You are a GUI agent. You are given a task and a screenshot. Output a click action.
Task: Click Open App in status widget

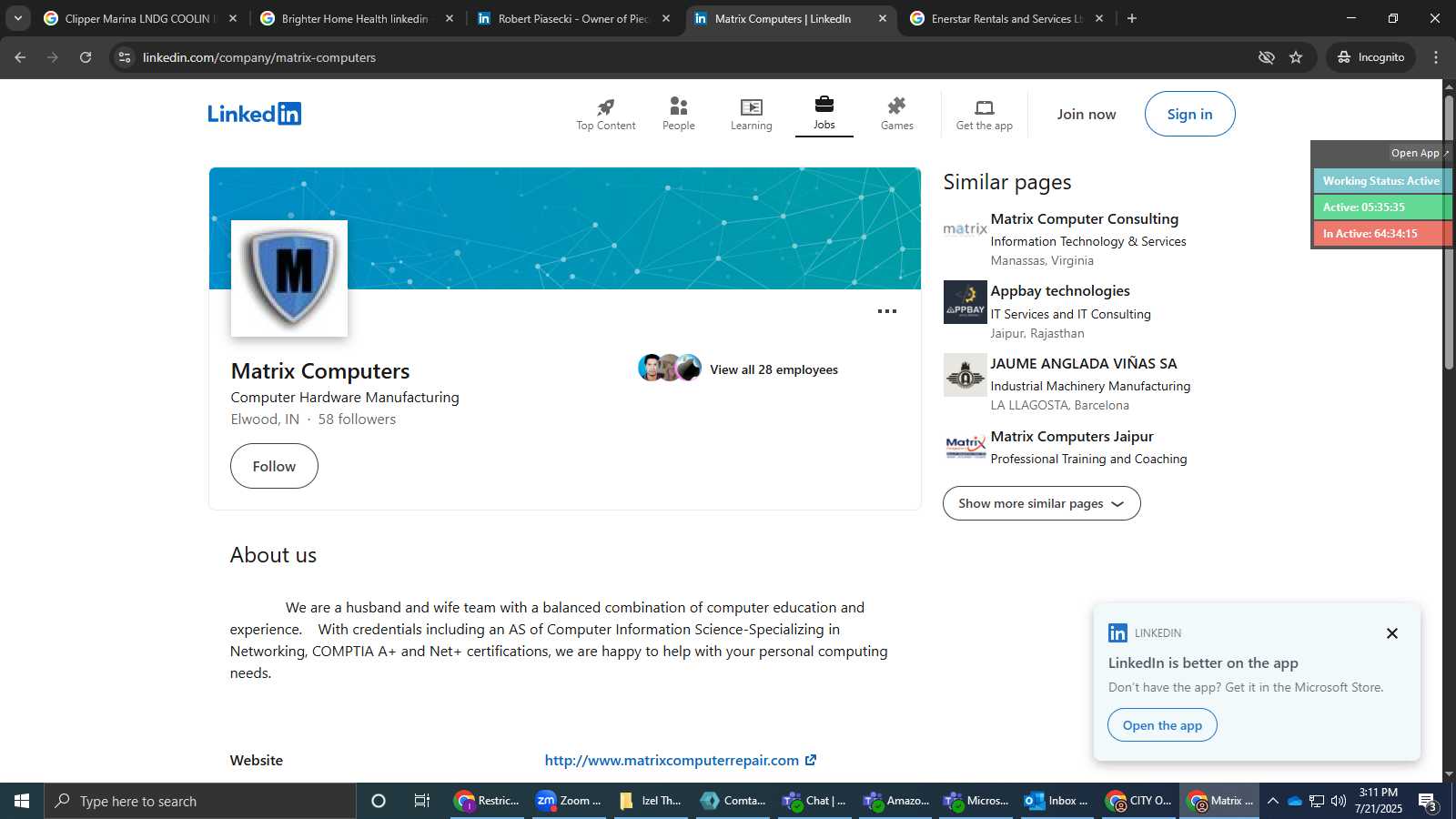[x=1419, y=153]
